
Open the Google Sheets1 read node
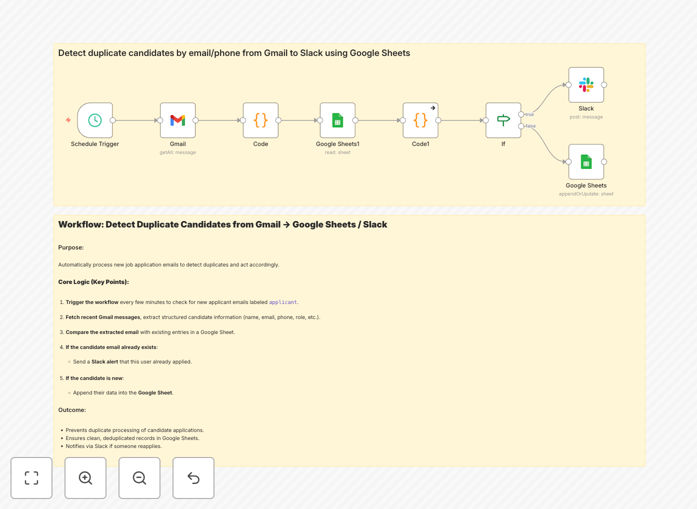(x=337, y=120)
